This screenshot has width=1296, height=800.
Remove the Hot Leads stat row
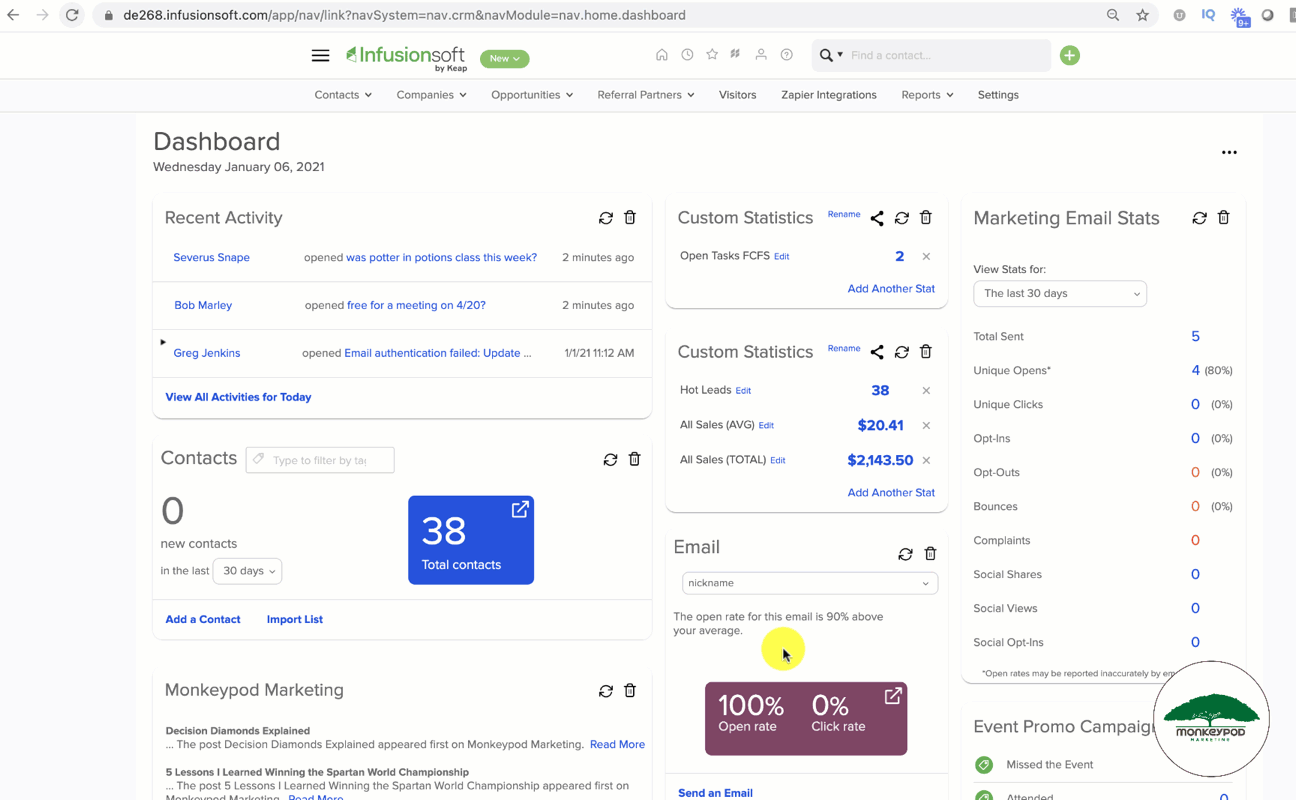[x=926, y=391]
